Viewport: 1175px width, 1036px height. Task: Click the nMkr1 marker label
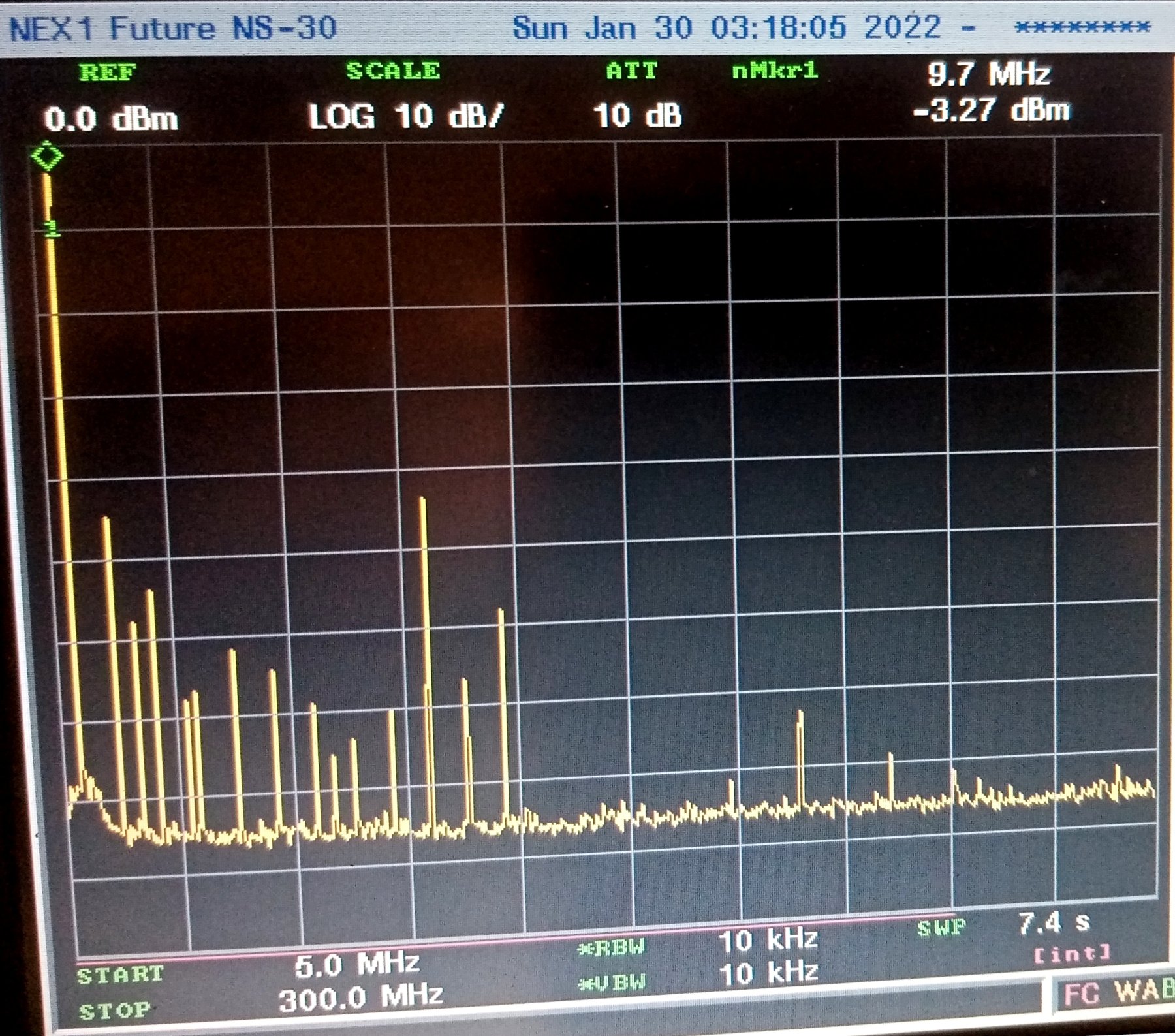click(x=775, y=70)
